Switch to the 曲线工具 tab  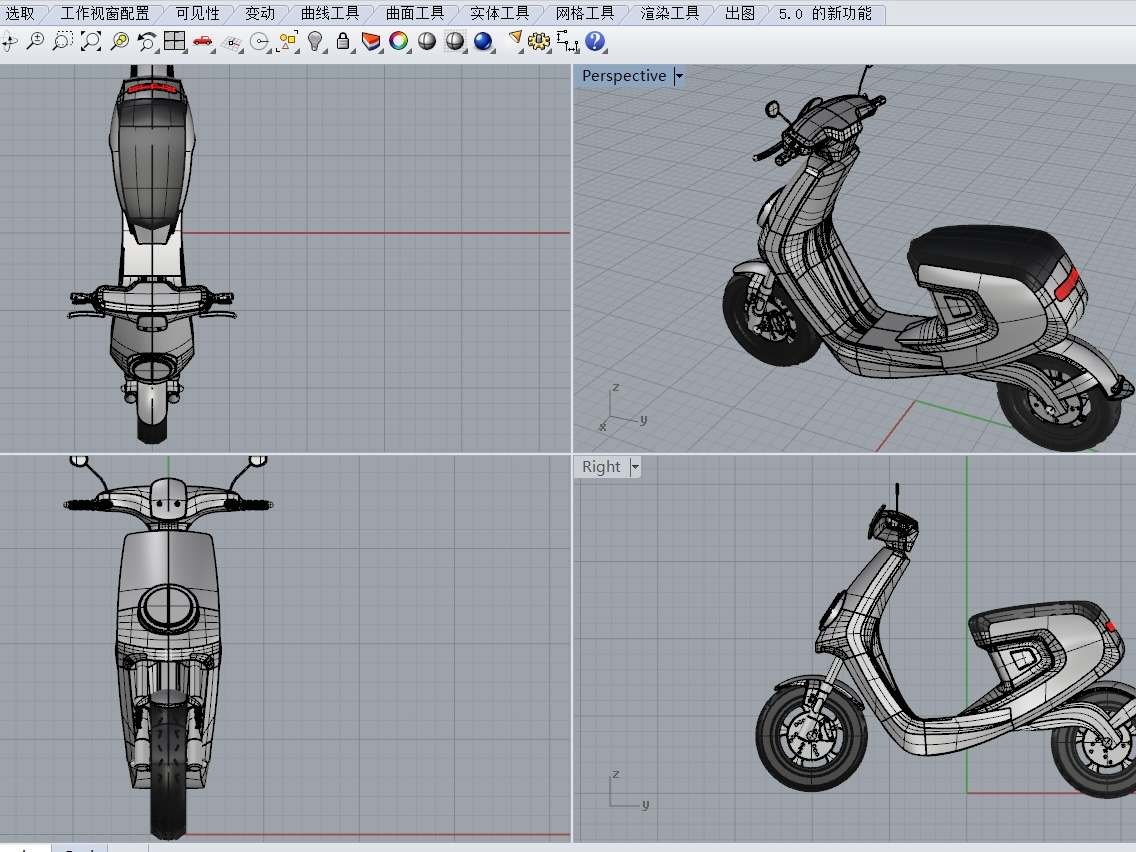(330, 13)
